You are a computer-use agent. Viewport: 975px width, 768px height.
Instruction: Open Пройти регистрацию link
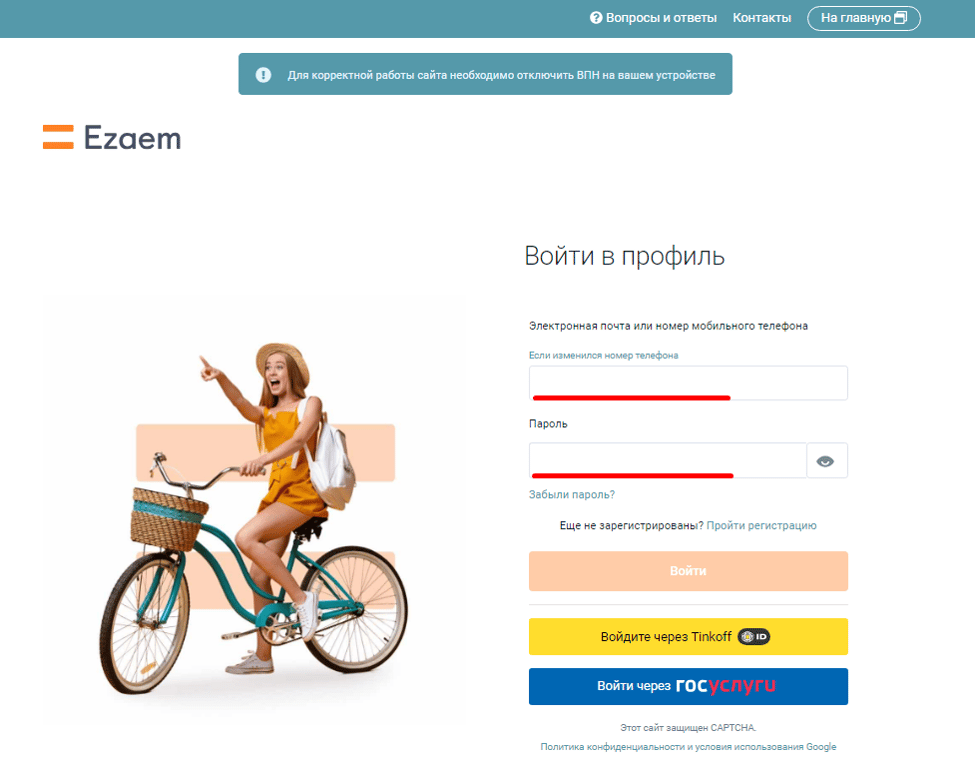pyautogui.click(x=761, y=525)
